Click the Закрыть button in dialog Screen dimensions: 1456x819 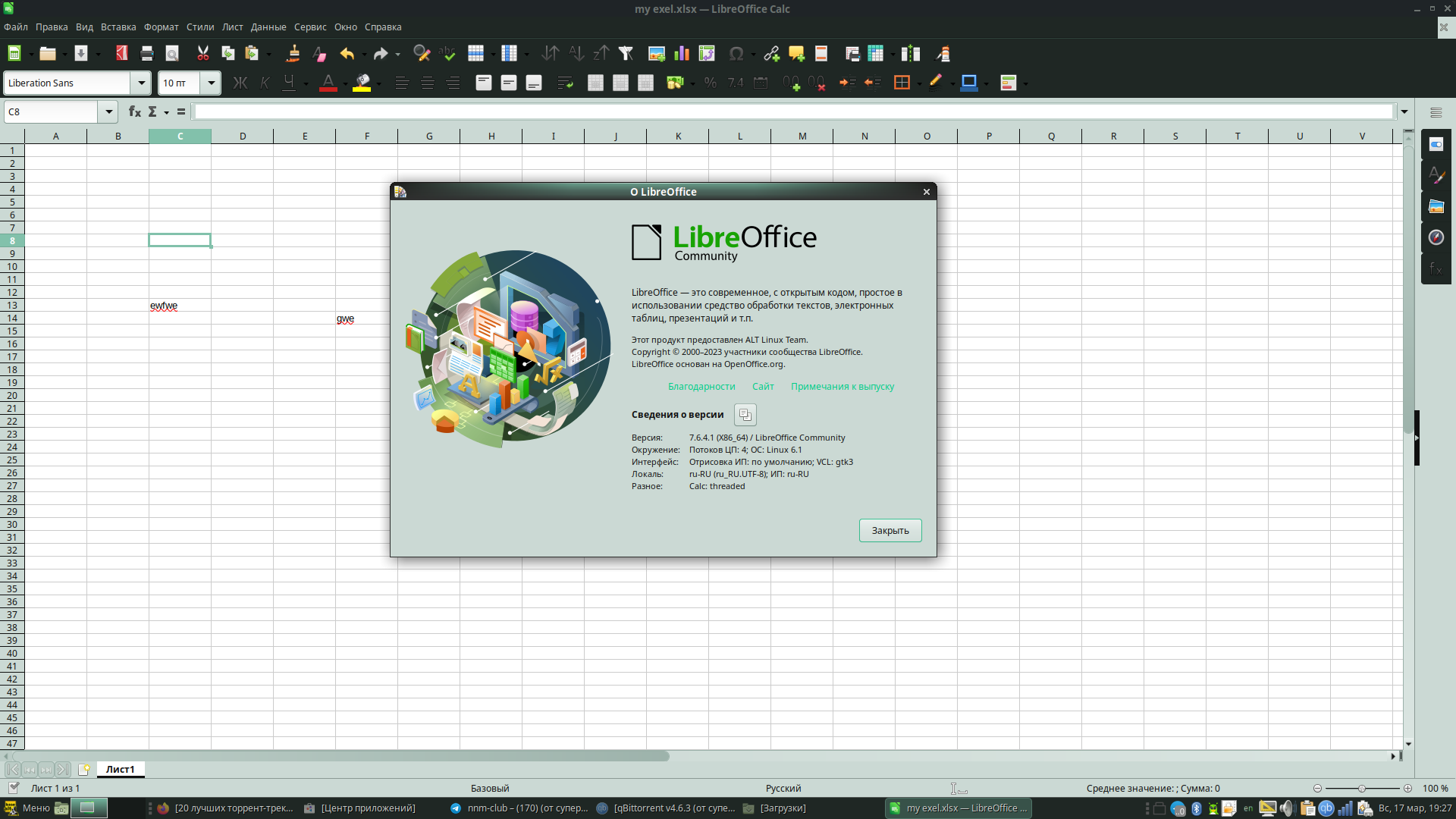click(x=890, y=530)
